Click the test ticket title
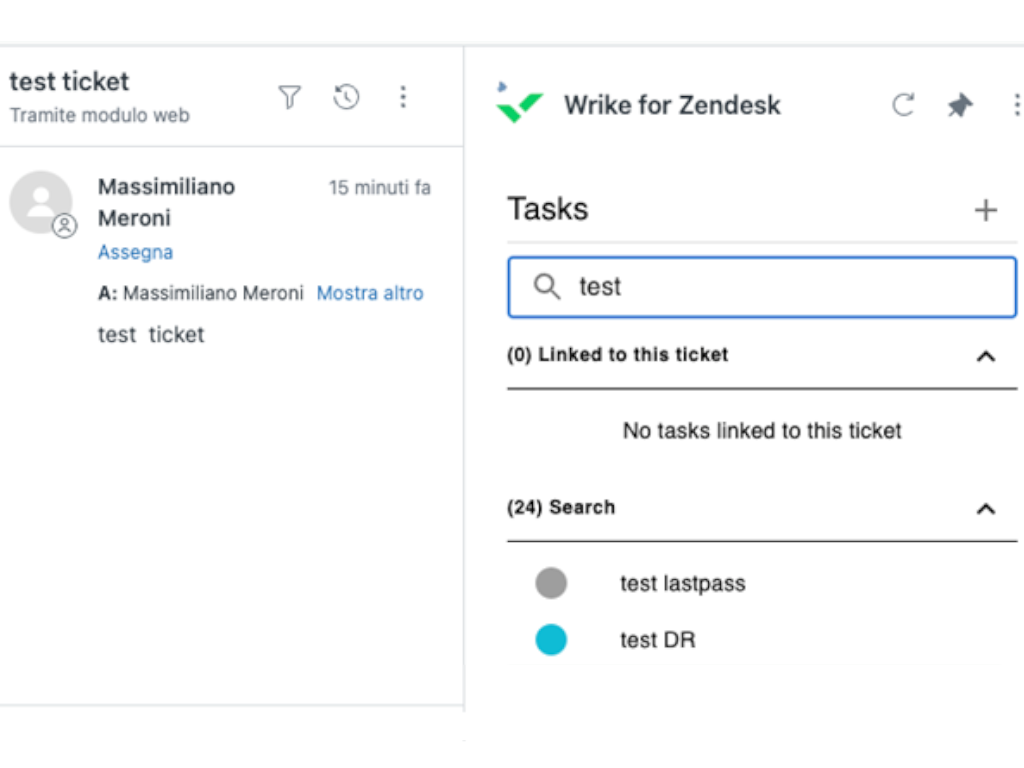The width and height of the screenshot is (1024, 768). pyautogui.click(x=69, y=82)
